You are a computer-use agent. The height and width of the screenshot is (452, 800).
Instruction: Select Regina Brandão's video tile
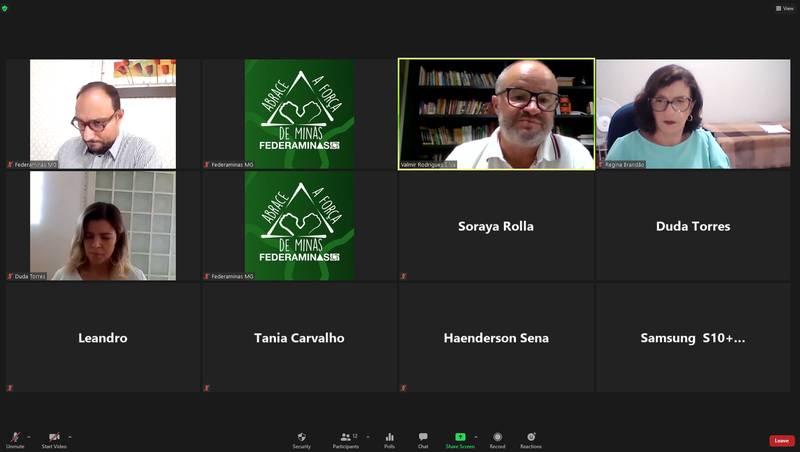click(693, 114)
